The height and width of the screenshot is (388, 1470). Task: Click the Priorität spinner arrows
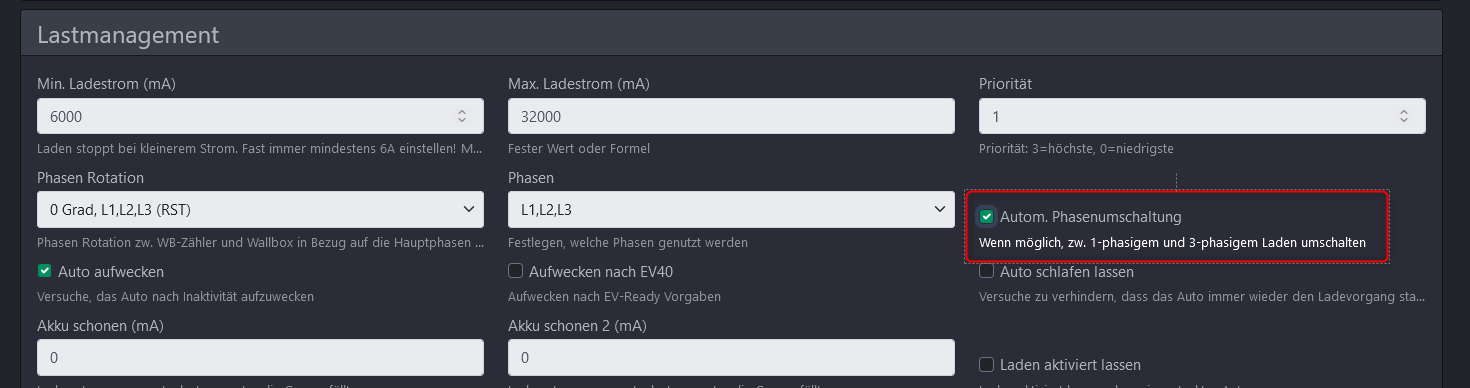1404,117
